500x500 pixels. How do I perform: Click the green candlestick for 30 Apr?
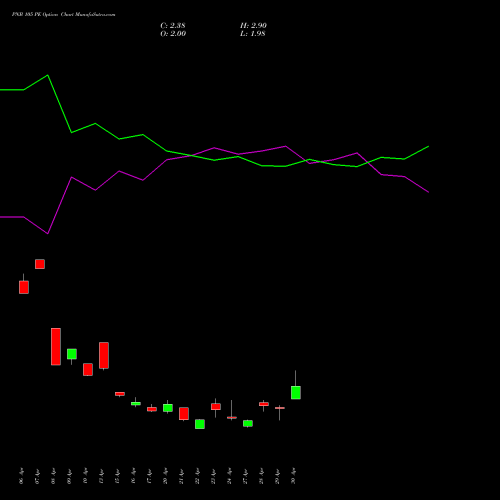(296, 392)
